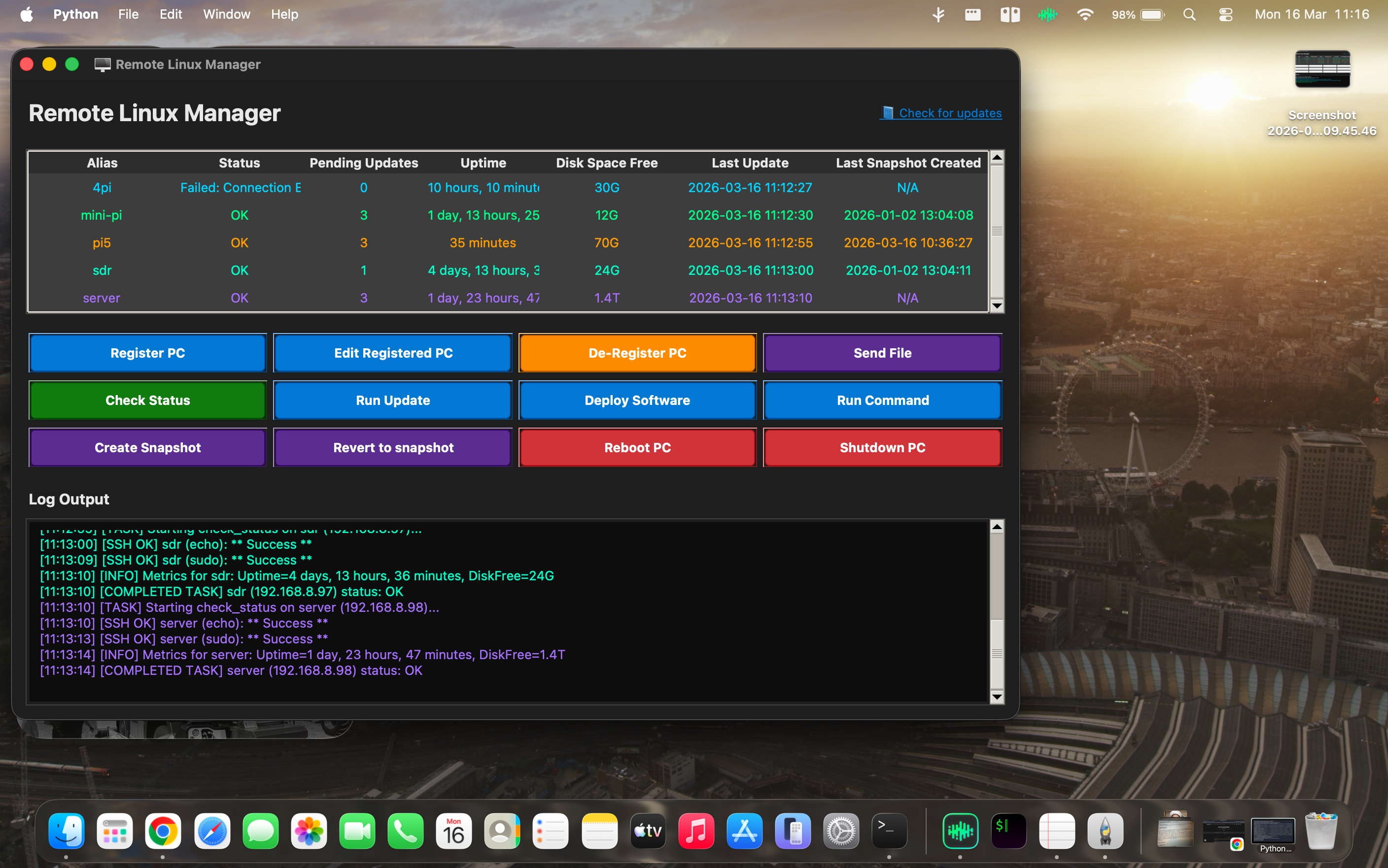Sort by Pending Updates column header
Screen dimensions: 1388x868
point(363,163)
